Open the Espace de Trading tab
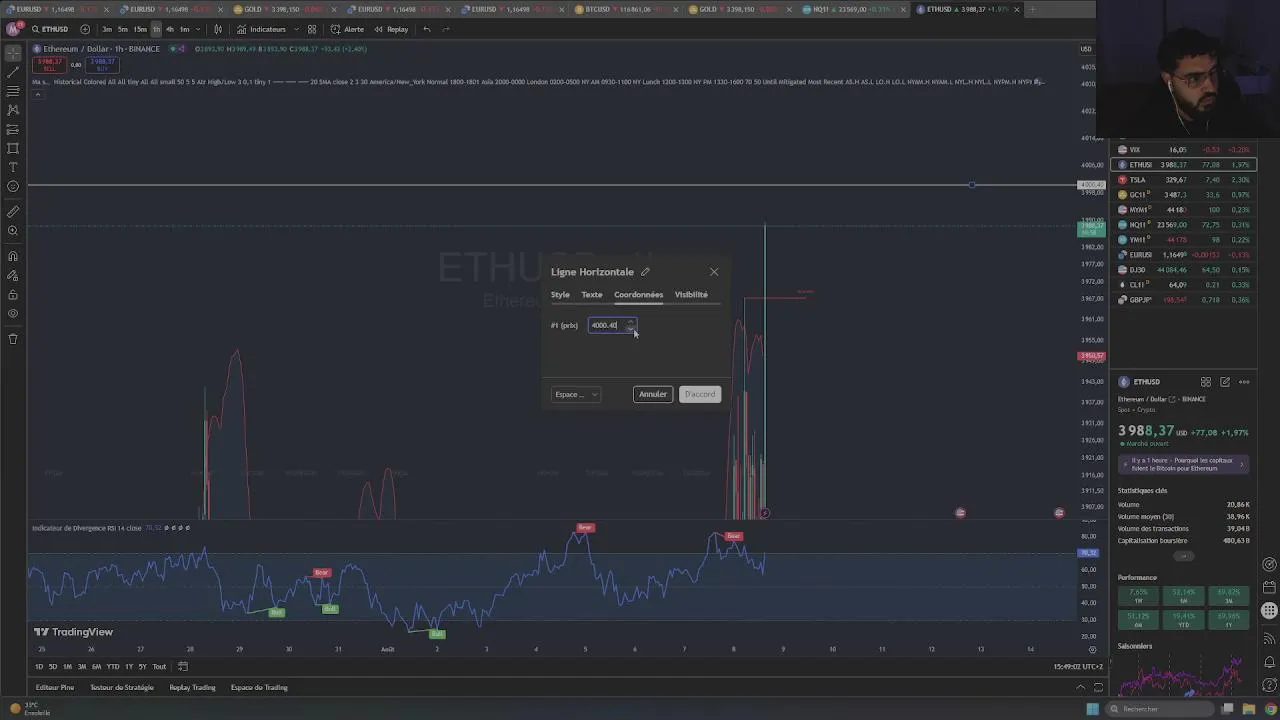 [x=259, y=688]
